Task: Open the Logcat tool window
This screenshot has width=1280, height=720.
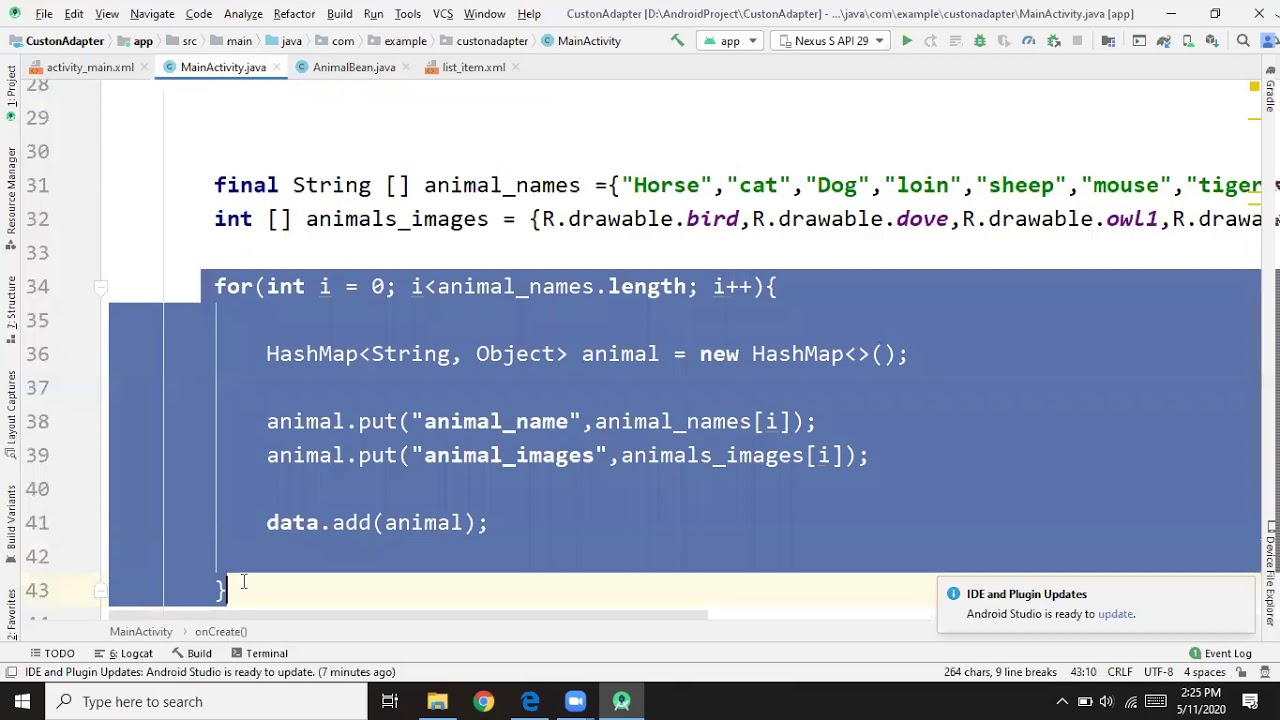Action: (123, 653)
